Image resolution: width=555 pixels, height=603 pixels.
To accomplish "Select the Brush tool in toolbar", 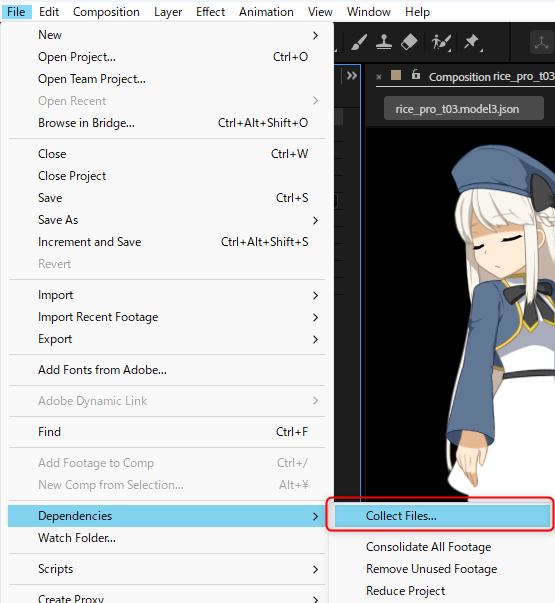I will tap(359, 42).
